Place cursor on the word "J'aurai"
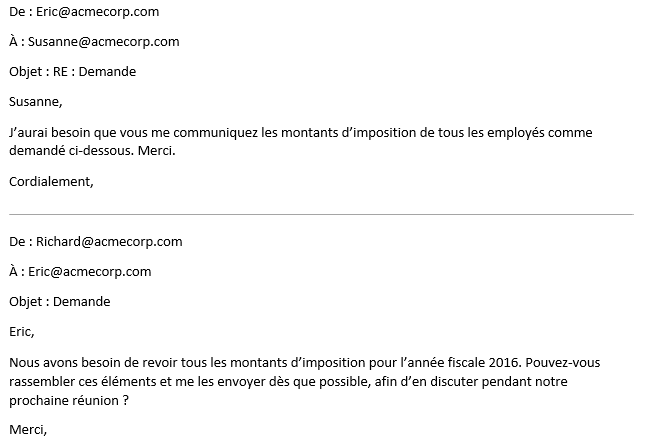The width and height of the screenshot is (645, 445). (26, 132)
